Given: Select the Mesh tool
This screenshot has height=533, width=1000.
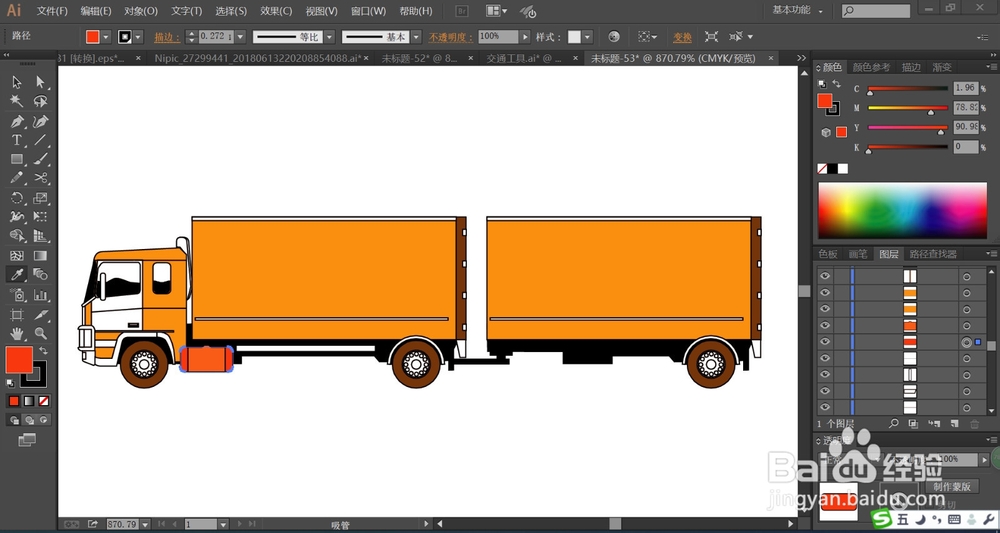Looking at the screenshot, I should click(17, 256).
